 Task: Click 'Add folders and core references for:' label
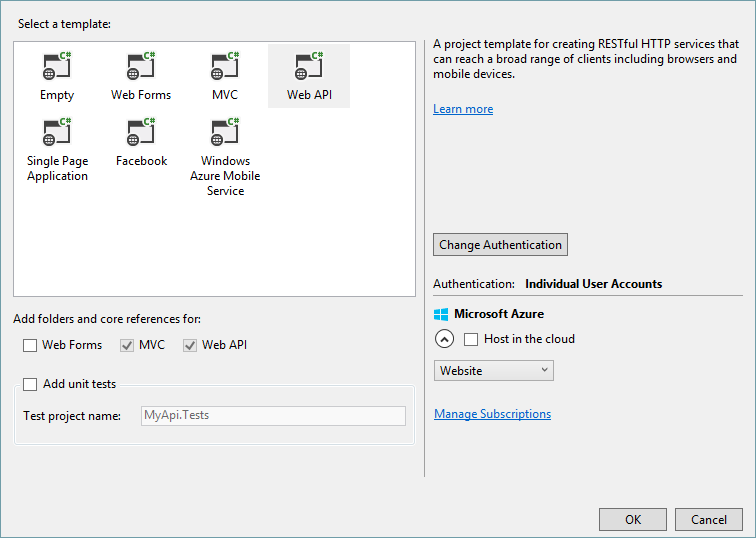107,319
